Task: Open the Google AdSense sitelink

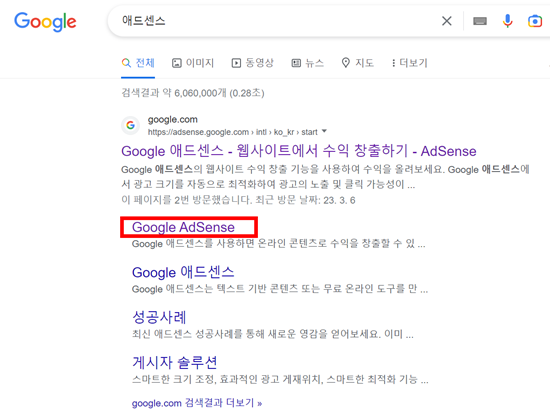Action: (183, 227)
